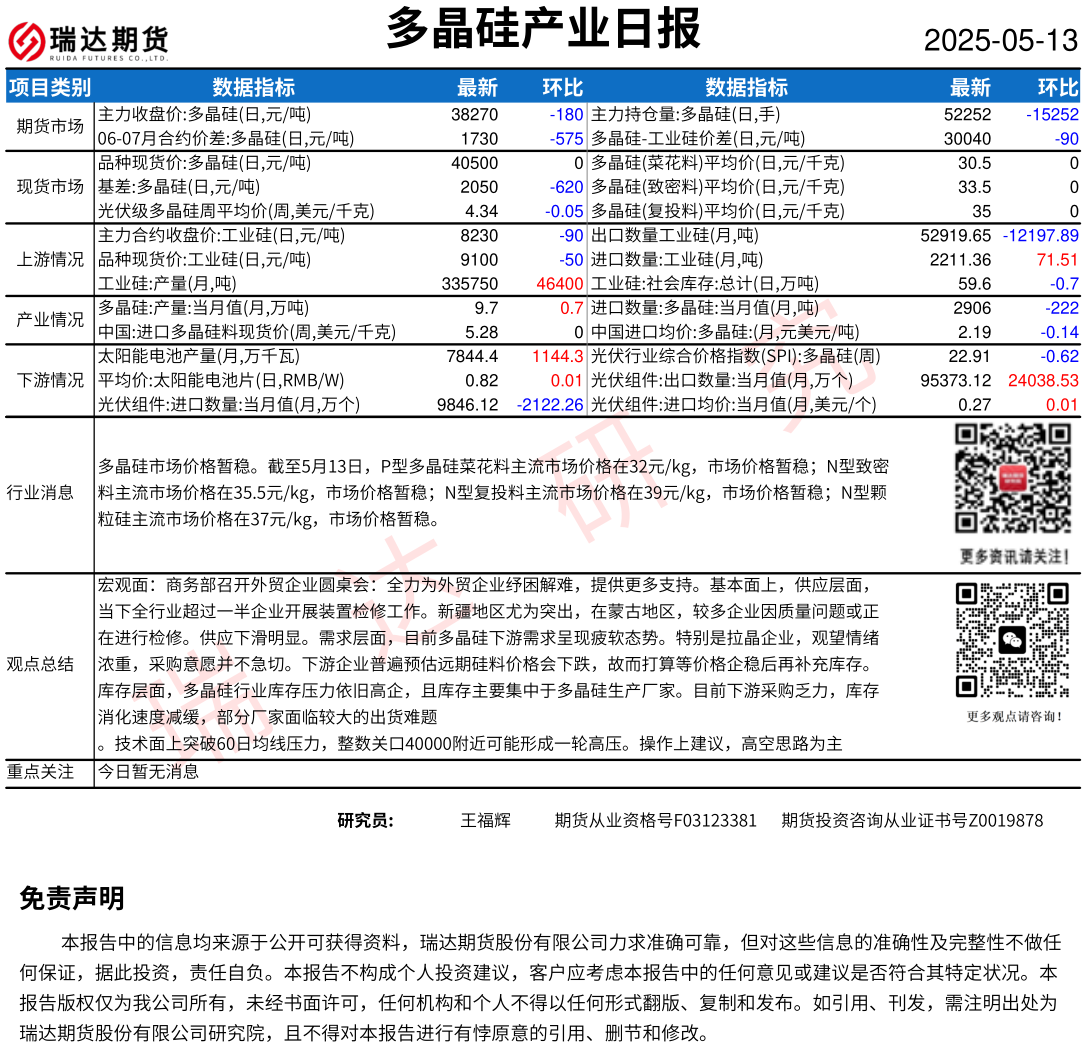The height and width of the screenshot is (1046, 1086).
Task: Click 多晶硅-工业硅价差 value 30040
Action: pos(968,139)
